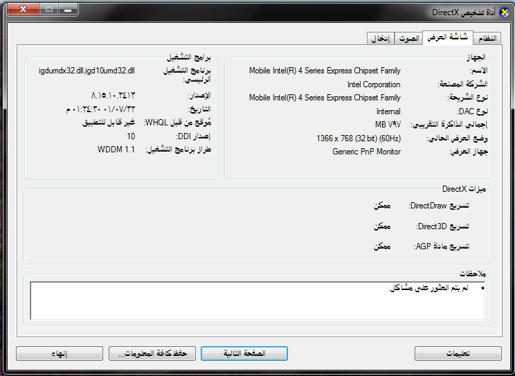Click the maximize window button
515x376 pixels.
coord(49,9)
